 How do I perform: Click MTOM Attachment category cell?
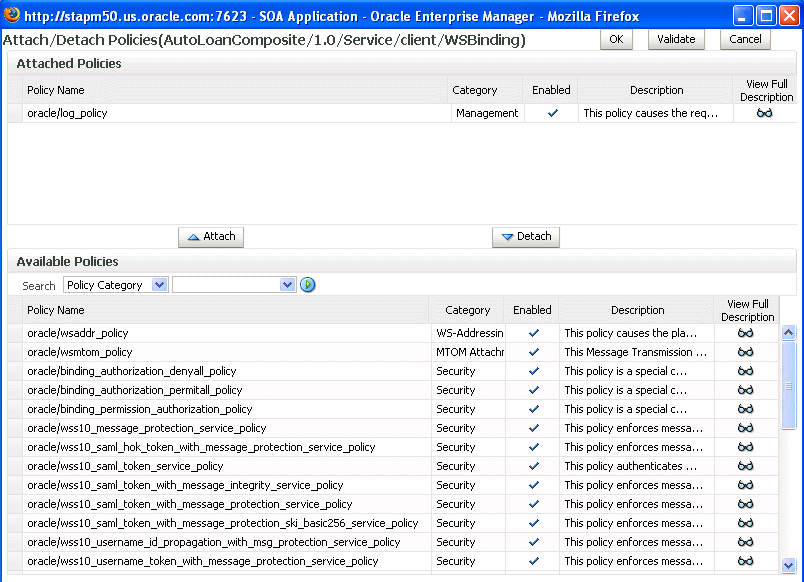[x=469, y=352]
